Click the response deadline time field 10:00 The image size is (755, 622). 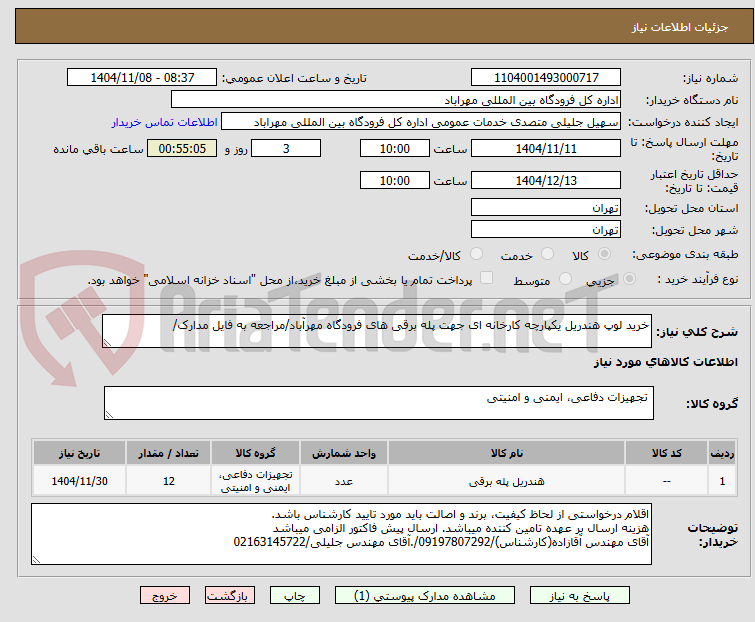(x=395, y=148)
